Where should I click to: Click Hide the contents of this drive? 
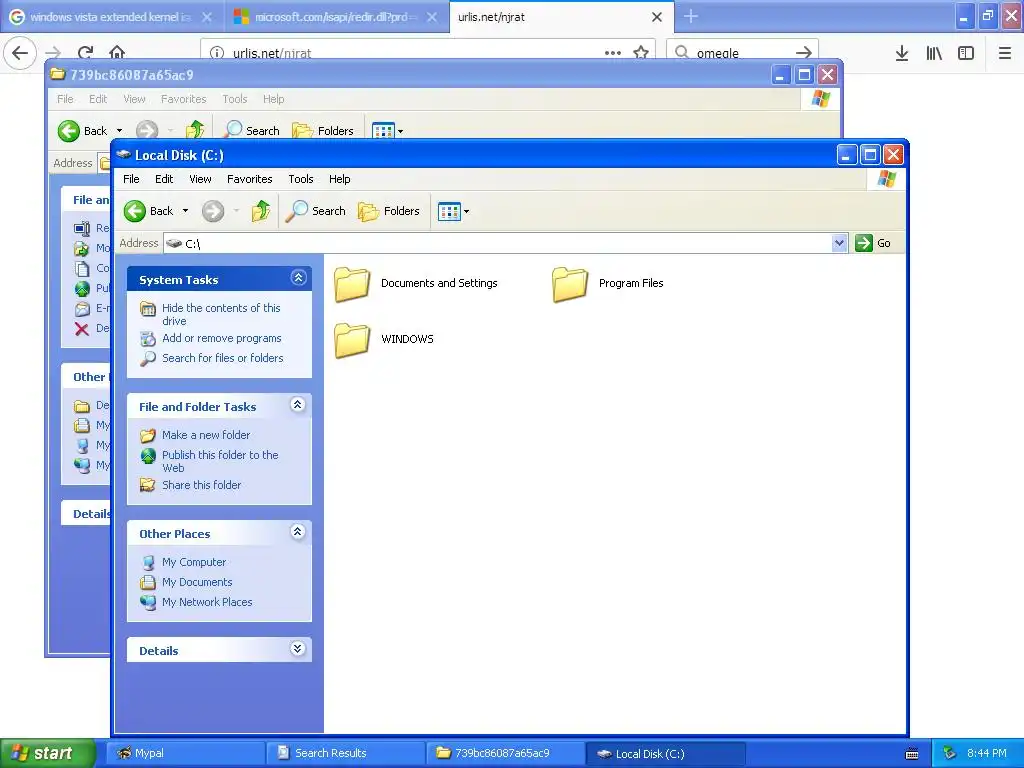(221, 314)
